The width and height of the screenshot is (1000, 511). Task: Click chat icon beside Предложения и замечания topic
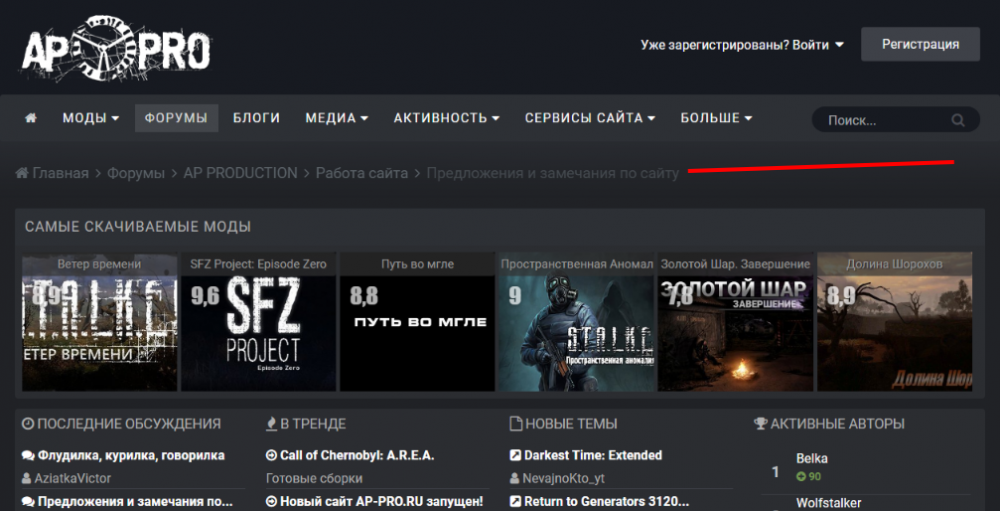point(28,501)
